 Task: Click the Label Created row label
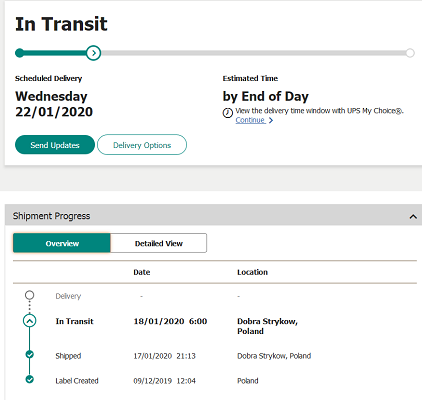[x=77, y=381]
